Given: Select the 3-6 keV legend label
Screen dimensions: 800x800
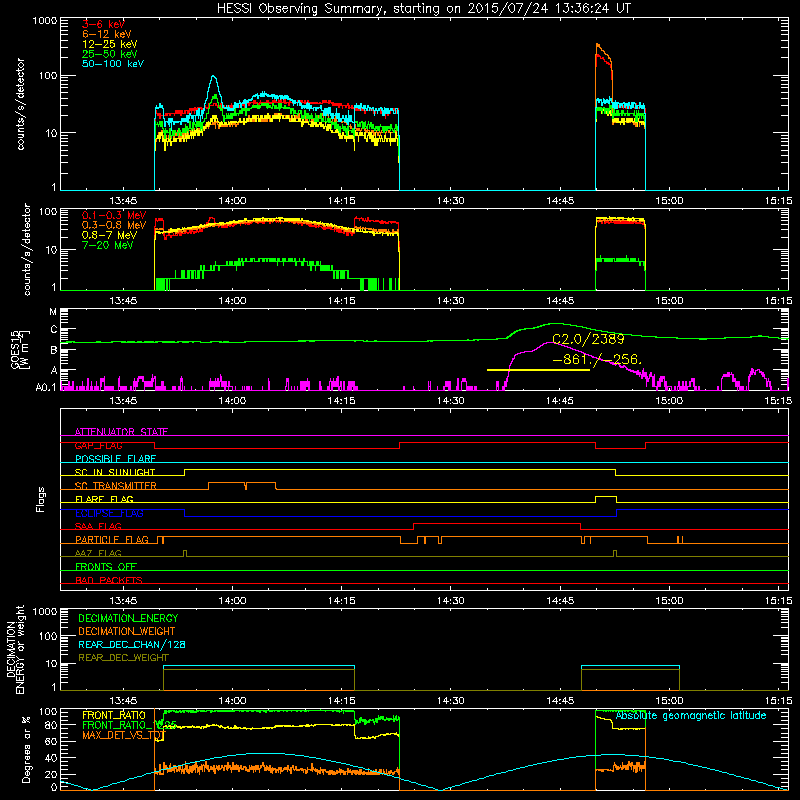Looking at the screenshot, I should (x=104, y=24).
